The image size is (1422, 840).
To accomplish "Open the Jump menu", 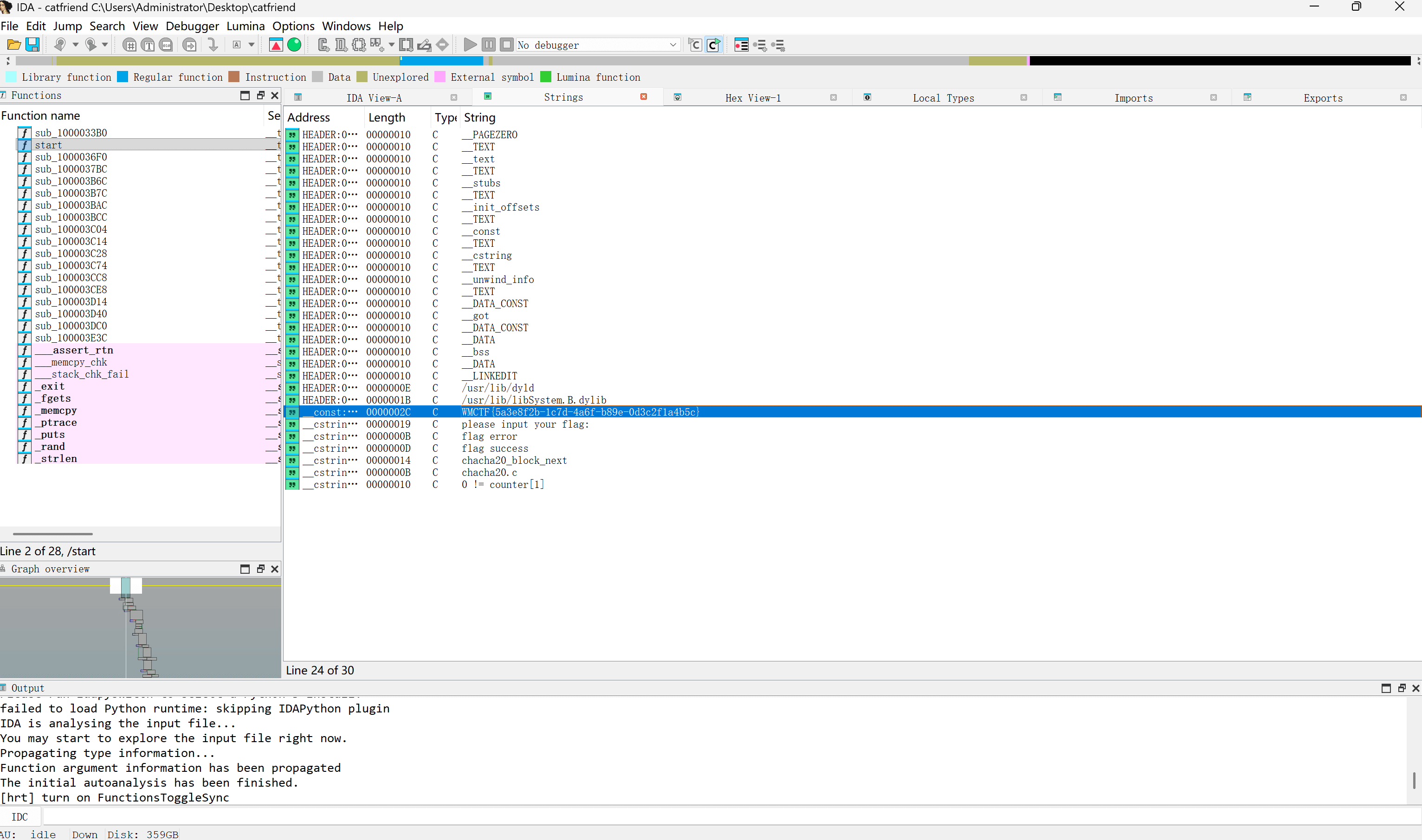I will [67, 26].
